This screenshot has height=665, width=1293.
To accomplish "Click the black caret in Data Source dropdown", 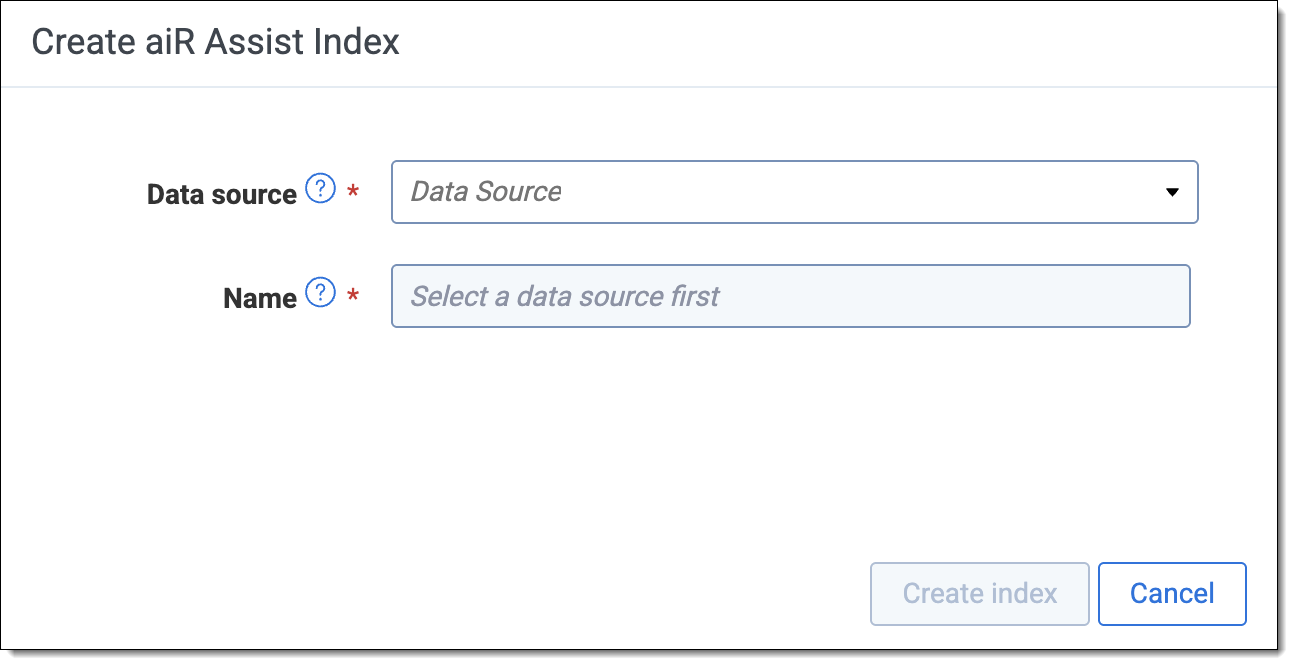I will click(1173, 192).
